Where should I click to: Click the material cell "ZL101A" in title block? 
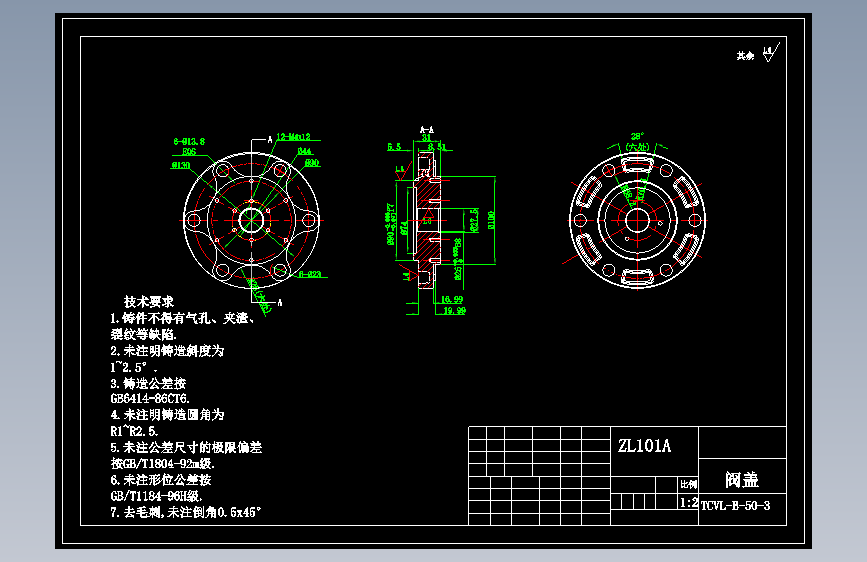pyautogui.click(x=644, y=446)
